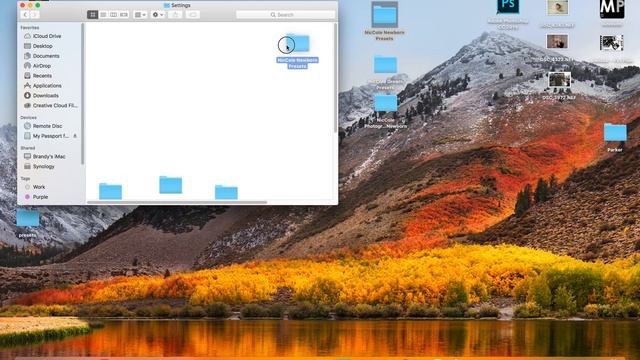Zoom the Settings window with green button

click(x=38, y=5)
